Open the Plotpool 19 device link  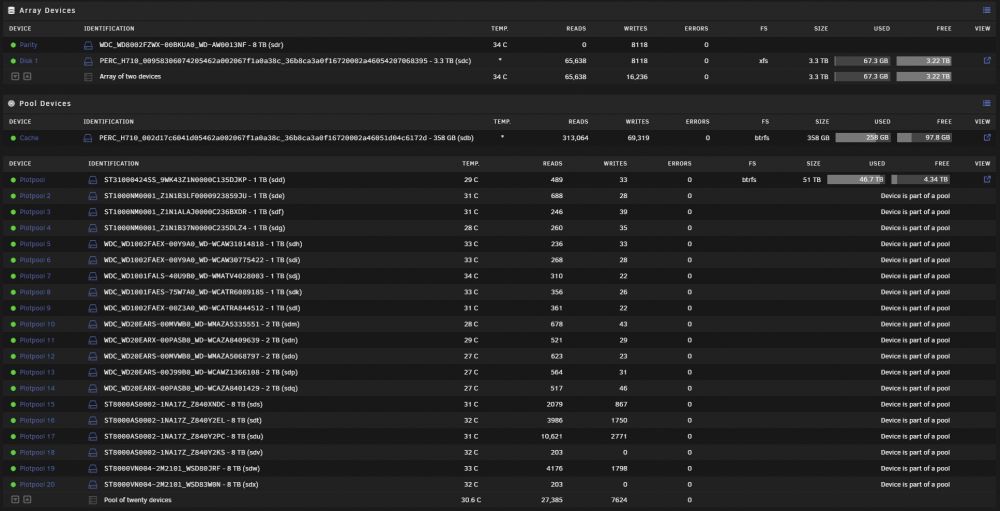(37, 468)
